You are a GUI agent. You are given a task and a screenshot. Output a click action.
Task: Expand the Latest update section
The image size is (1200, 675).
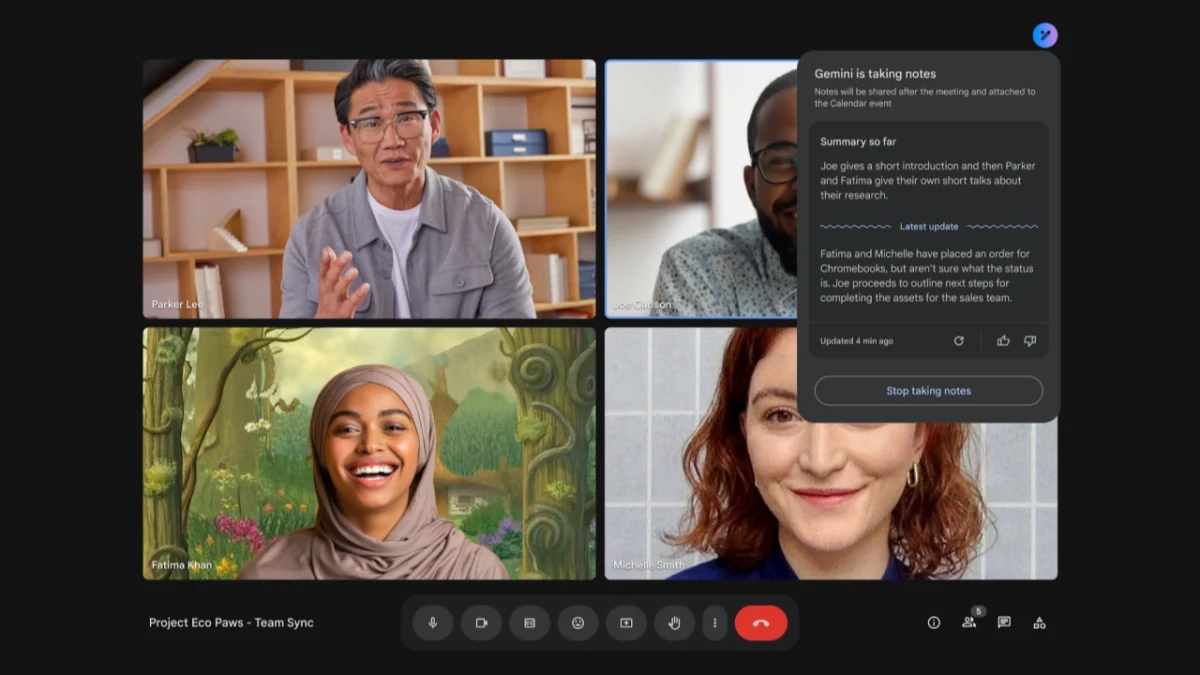pos(929,226)
